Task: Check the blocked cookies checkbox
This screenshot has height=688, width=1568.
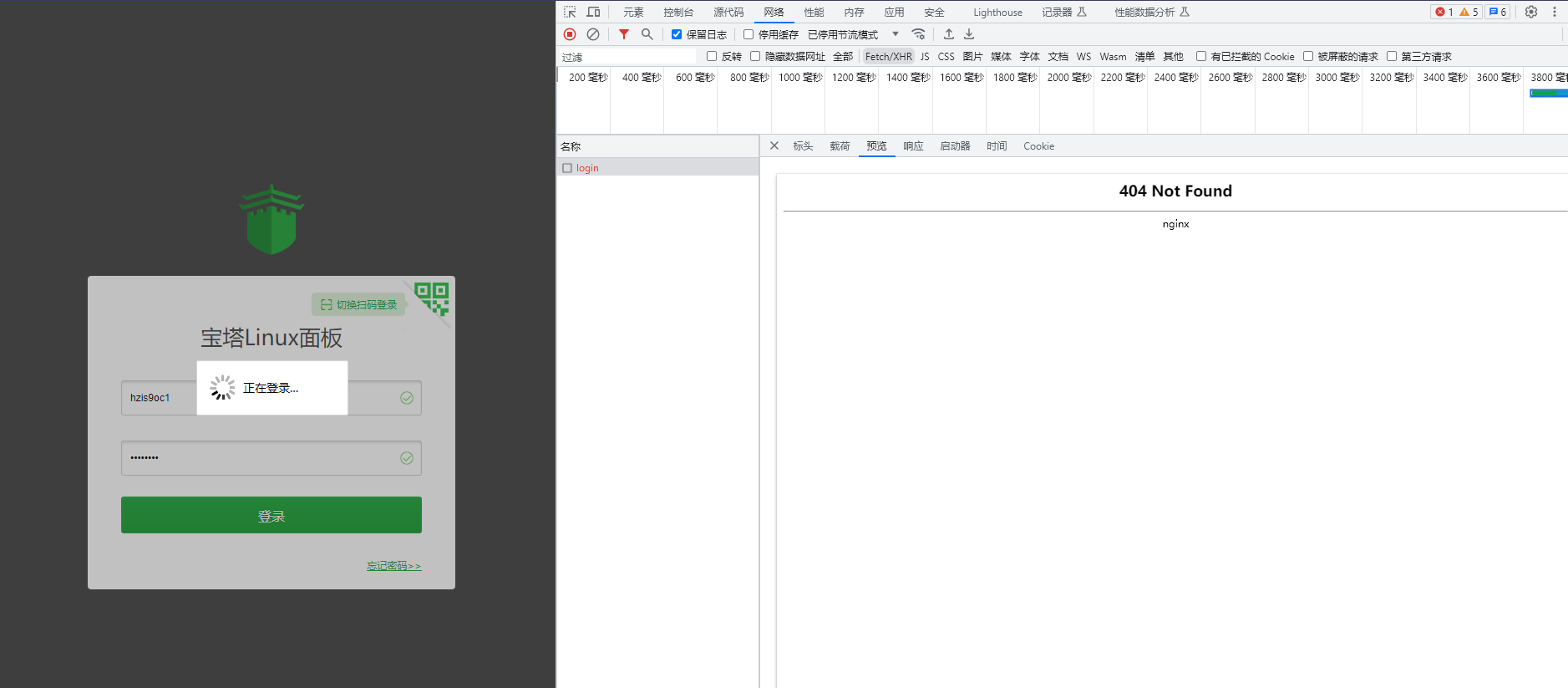Action: coord(1201,56)
